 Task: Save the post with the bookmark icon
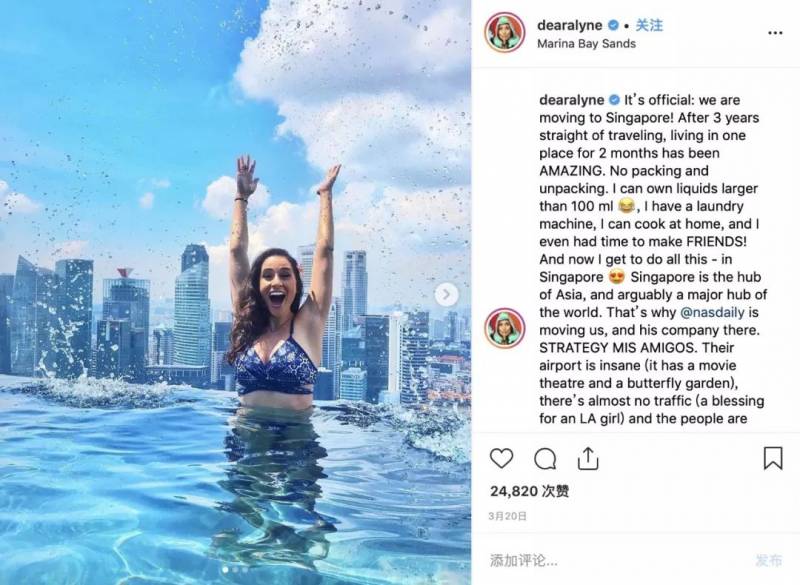773,458
